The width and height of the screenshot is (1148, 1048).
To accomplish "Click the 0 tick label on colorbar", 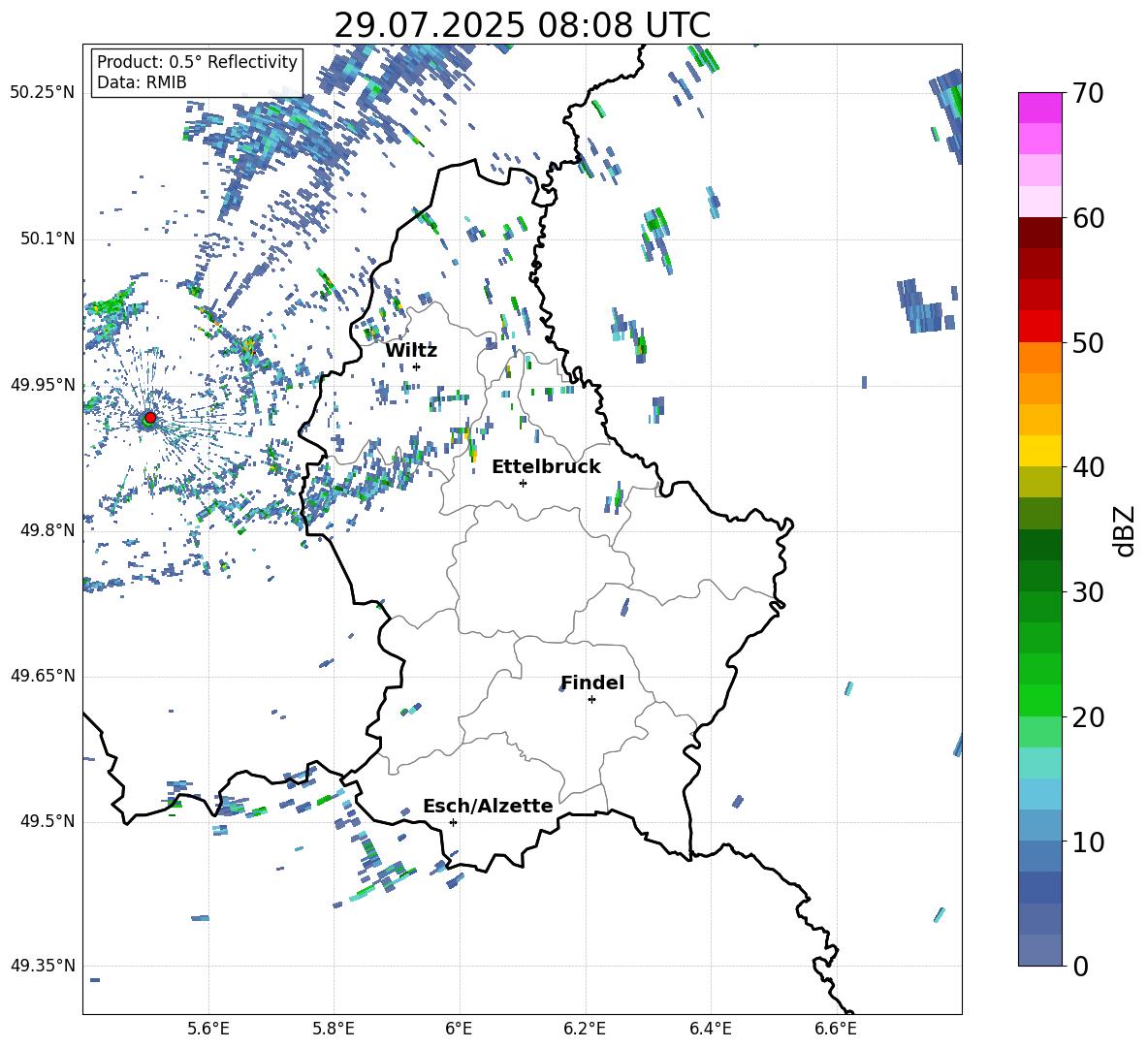I will pyautogui.click(x=1080, y=966).
